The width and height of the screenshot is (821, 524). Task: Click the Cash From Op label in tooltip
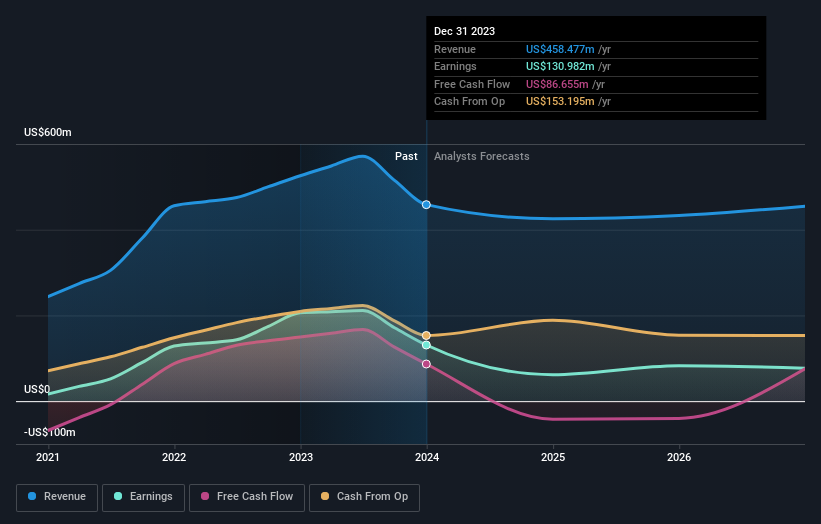(x=469, y=102)
